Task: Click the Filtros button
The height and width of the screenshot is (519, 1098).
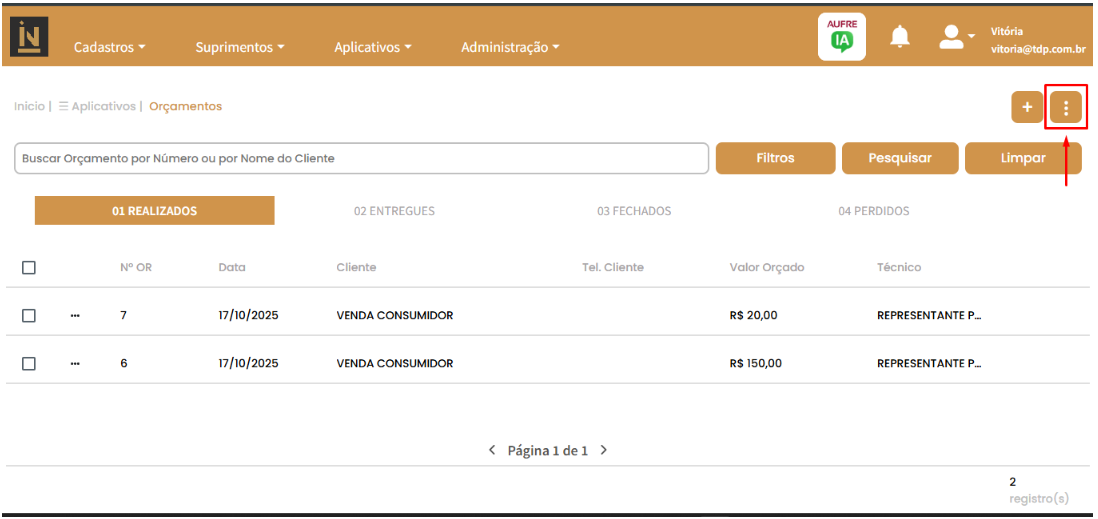Action: tap(775, 158)
